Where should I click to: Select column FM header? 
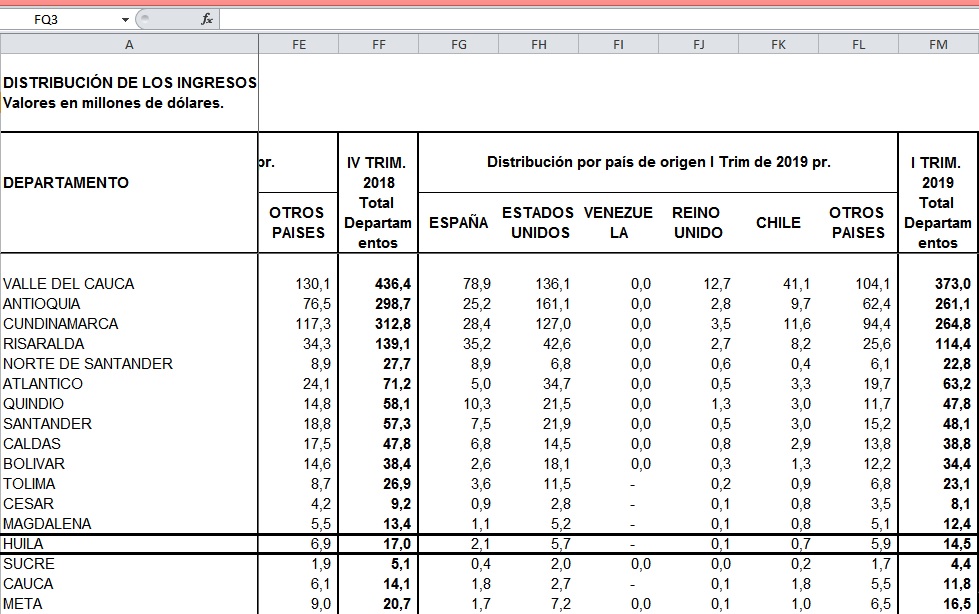coord(938,44)
